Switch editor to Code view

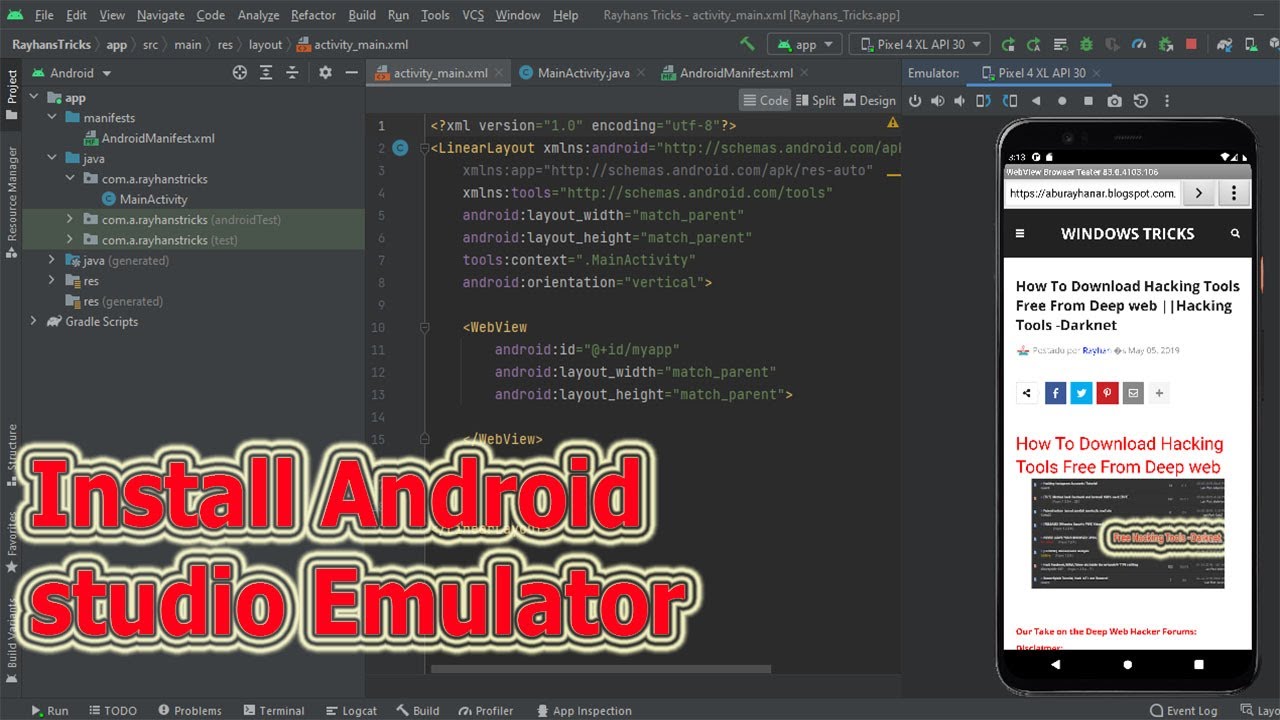[765, 100]
